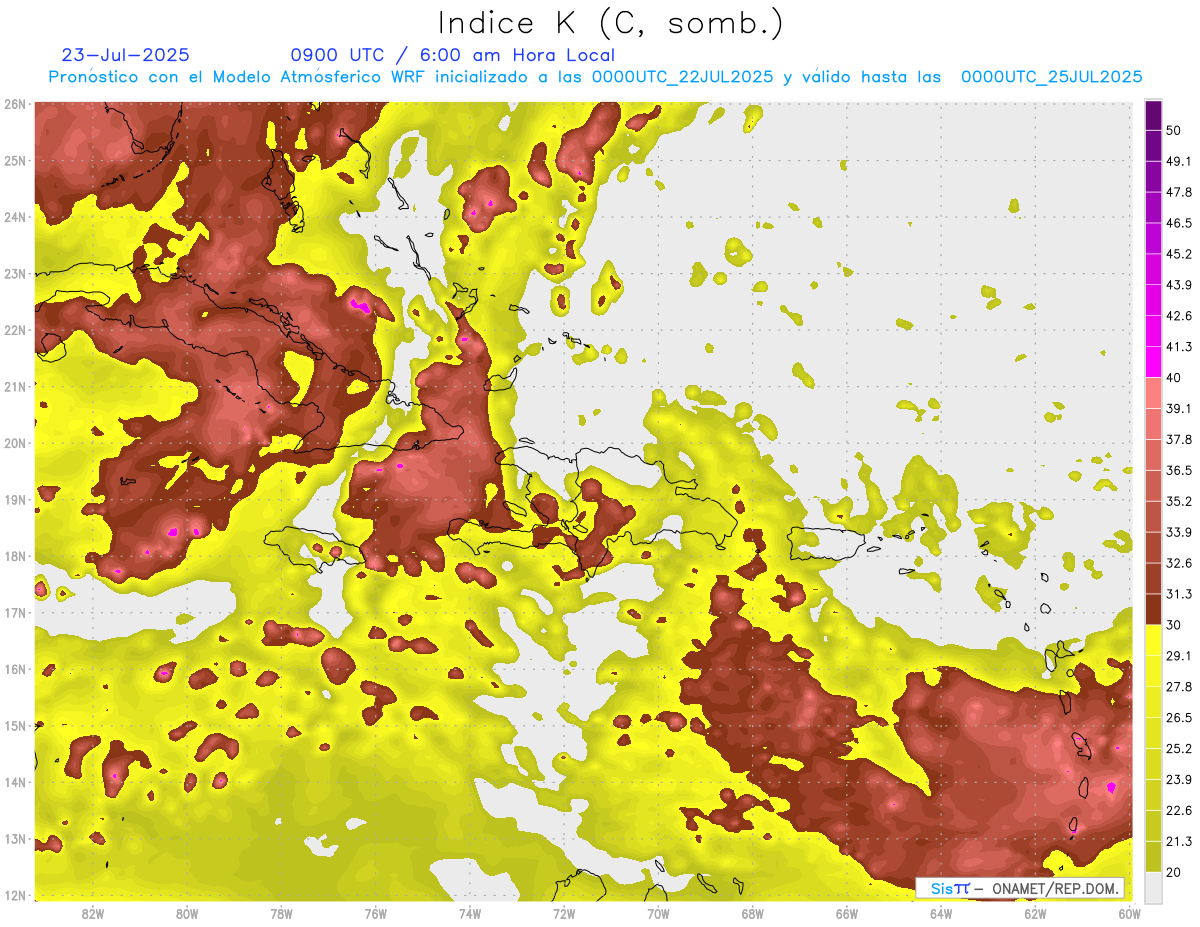Click the "78W" longitude label

coord(281,913)
